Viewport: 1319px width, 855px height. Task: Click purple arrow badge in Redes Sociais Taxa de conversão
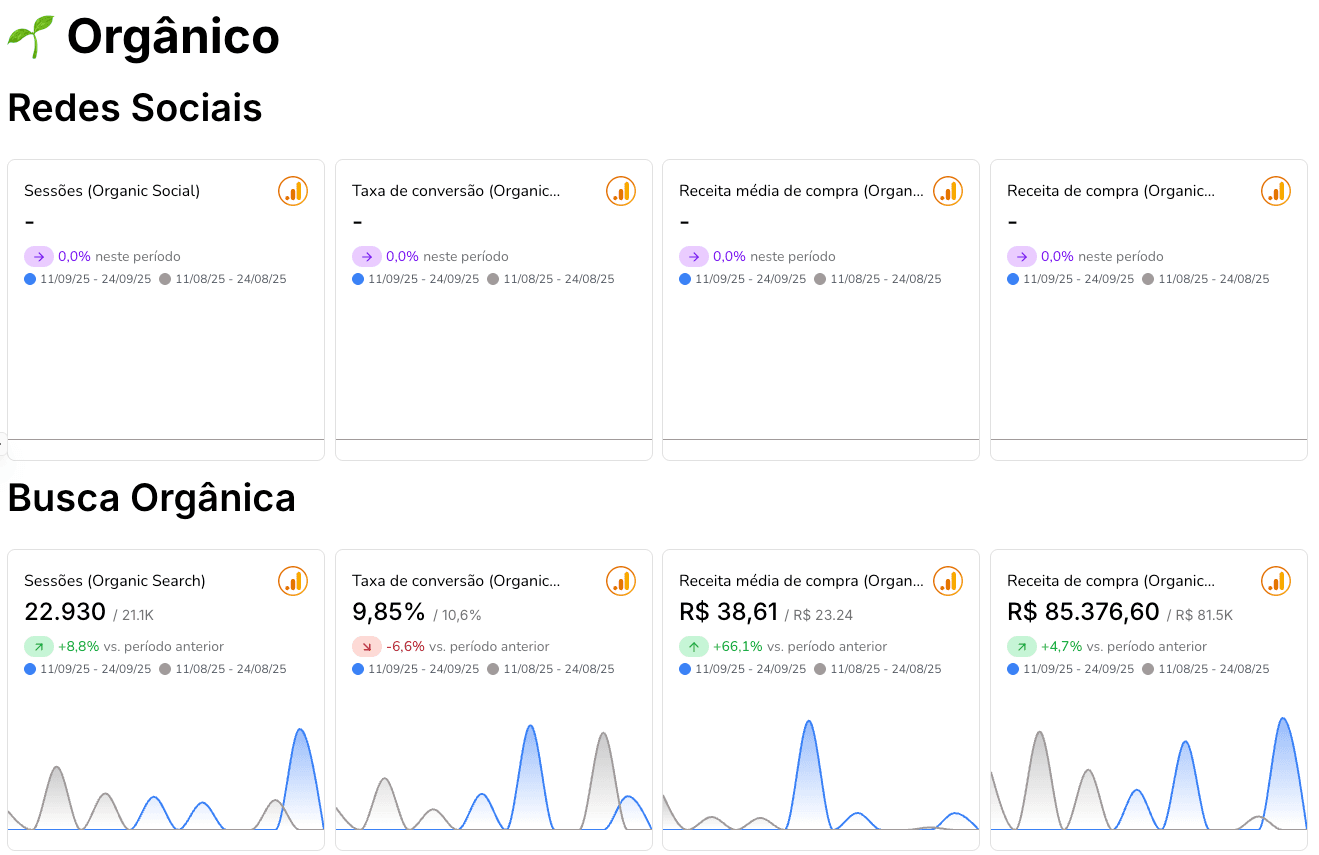click(x=367, y=257)
